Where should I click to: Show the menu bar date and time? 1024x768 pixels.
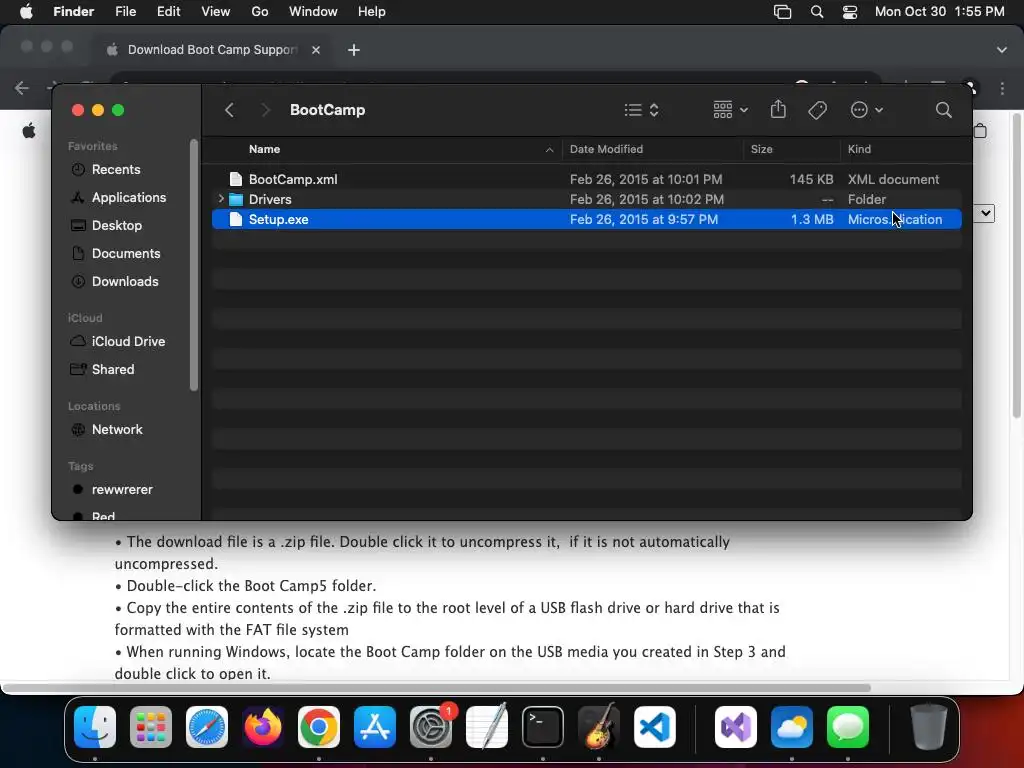939,12
